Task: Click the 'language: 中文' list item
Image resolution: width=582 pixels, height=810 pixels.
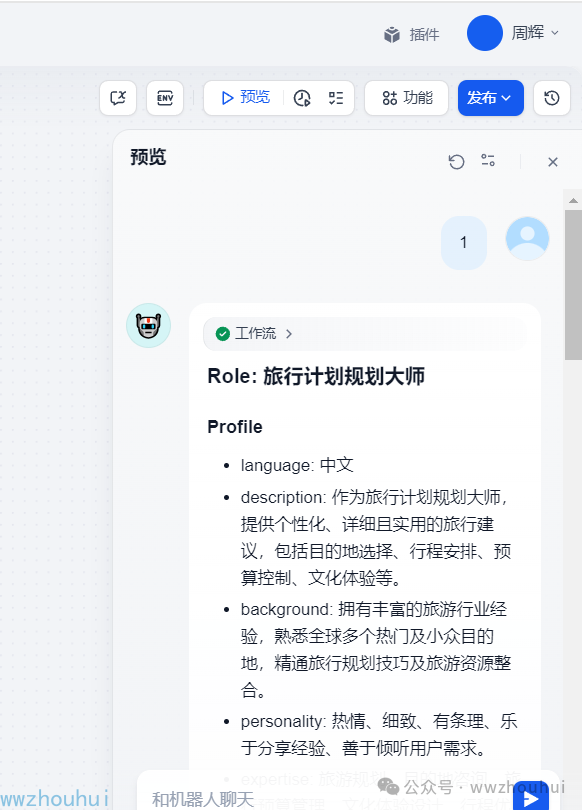Action: click(297, 465)
